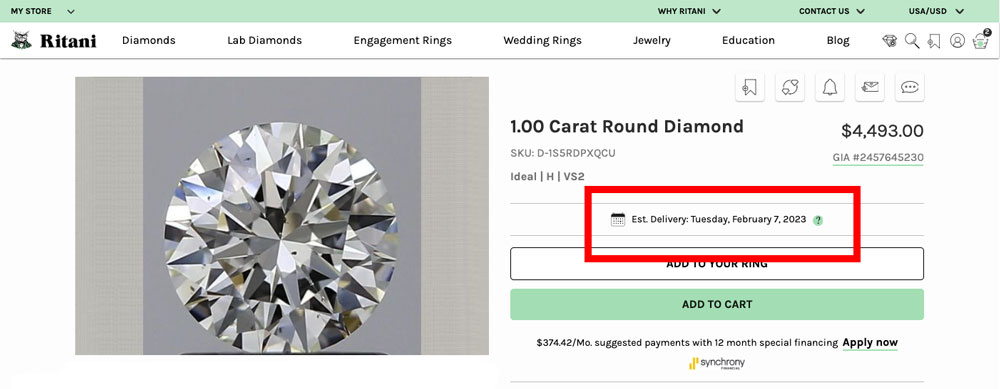This screenshot has width=1000, height=389.
Task: Expand the CONTACT US dropdown
Action: [831, 11]
